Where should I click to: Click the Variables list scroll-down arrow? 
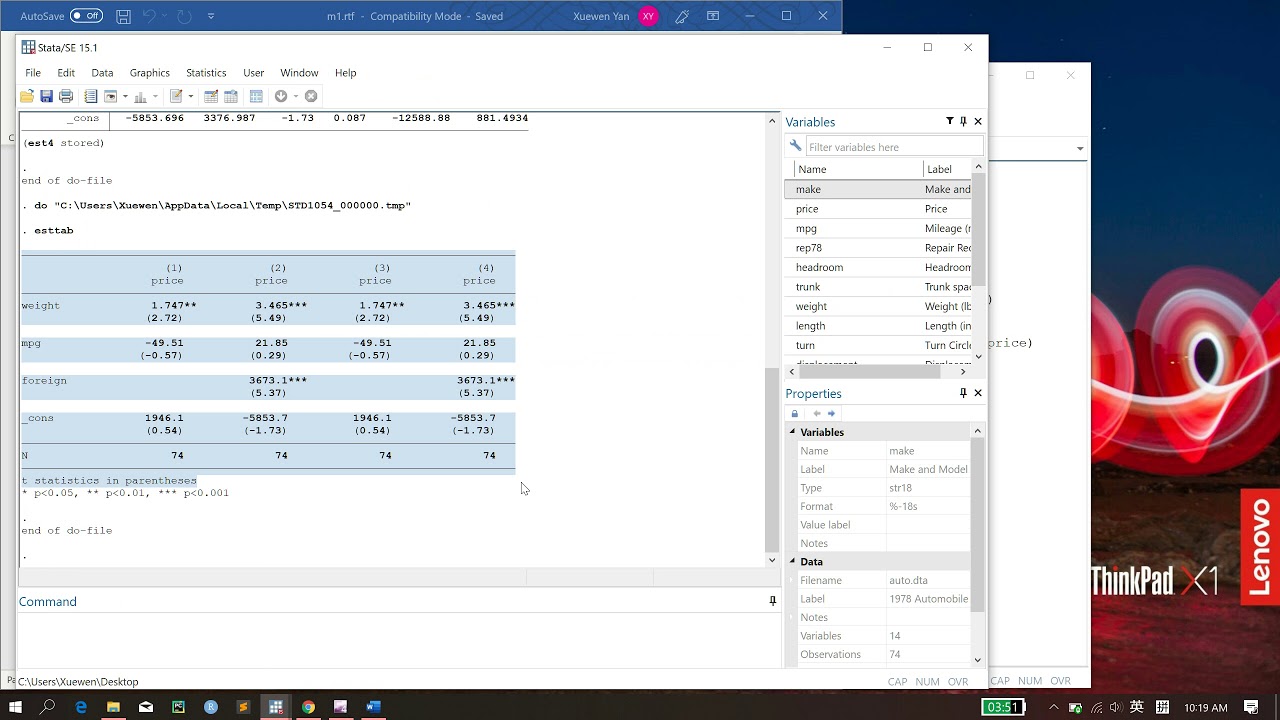[x=978, y=356]
